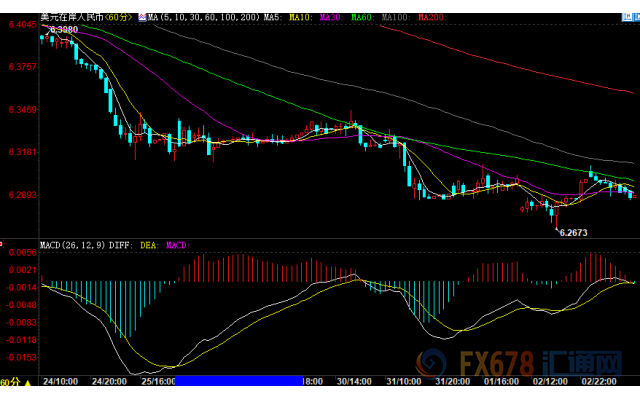Viewport: 640px width, 400px height.
Task: Click the second blue icon at top-right edge
Action: 637,17
